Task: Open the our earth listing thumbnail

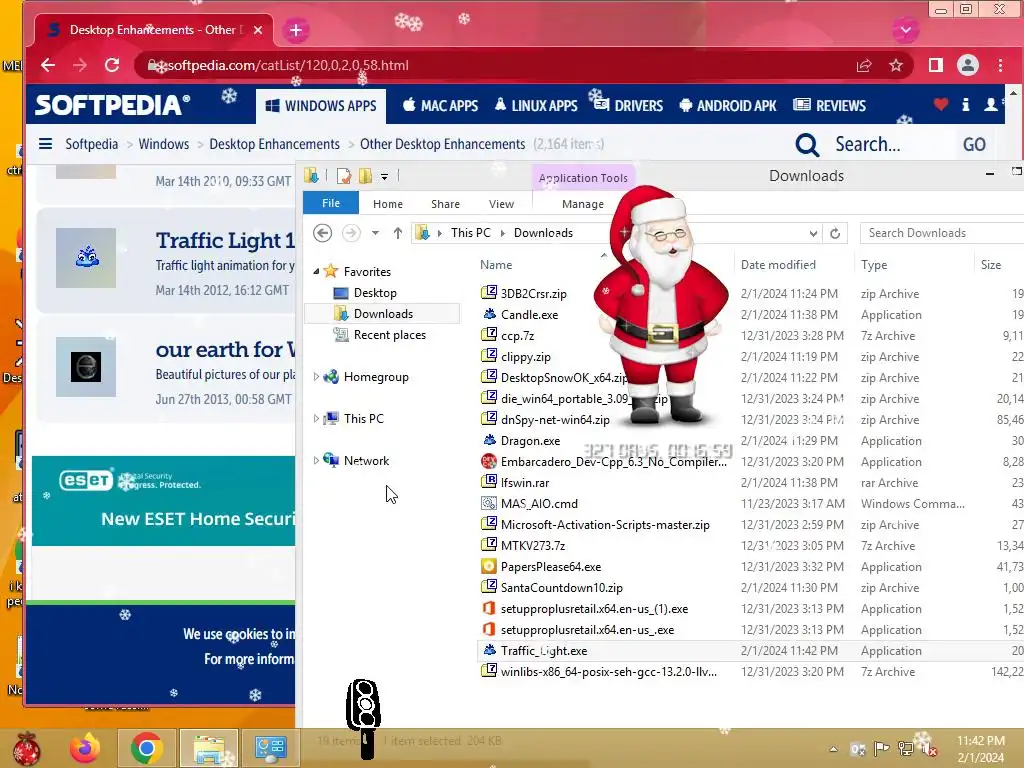Action: coord(86,367)
